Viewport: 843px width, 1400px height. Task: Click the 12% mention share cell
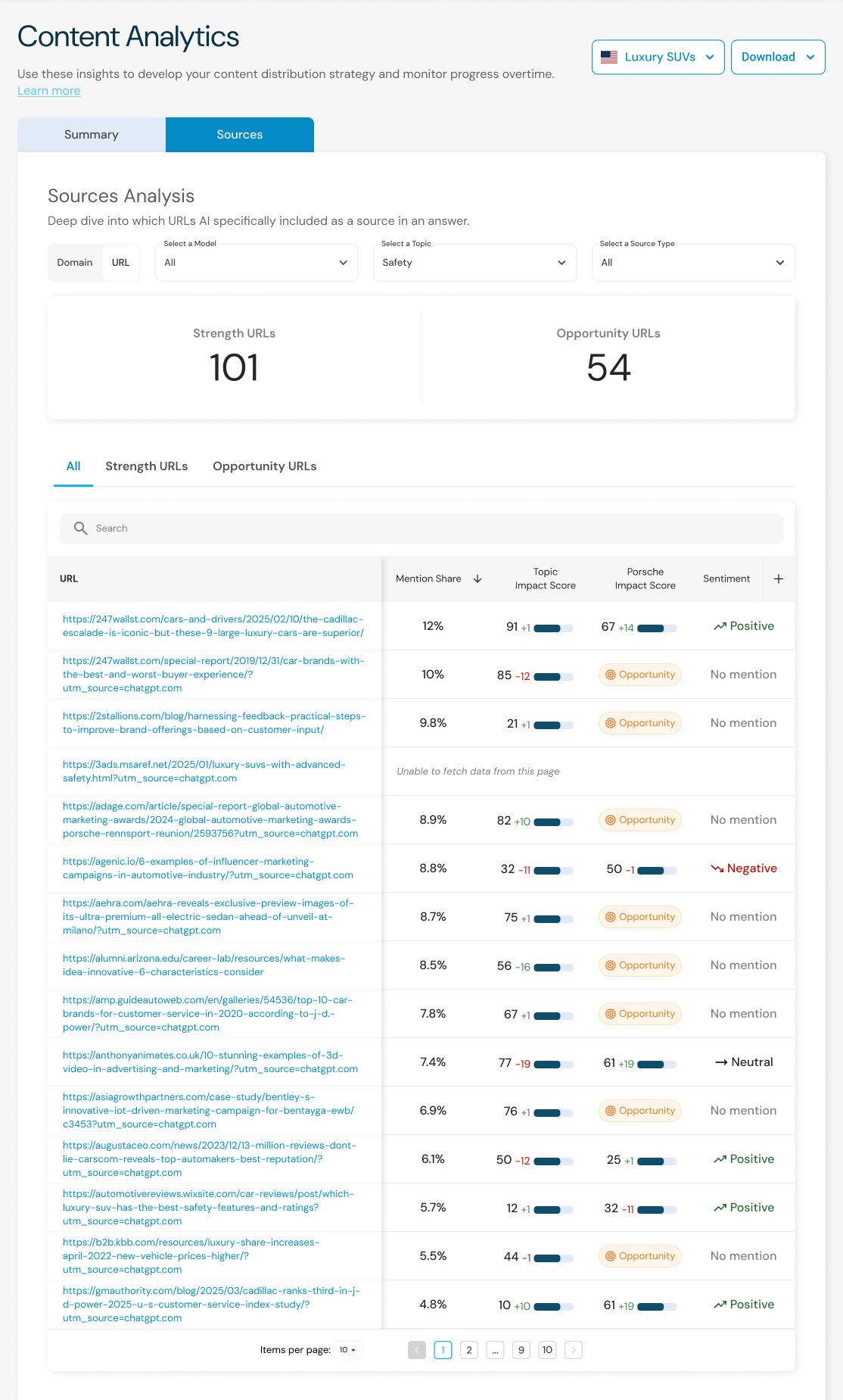coord(433,626)
